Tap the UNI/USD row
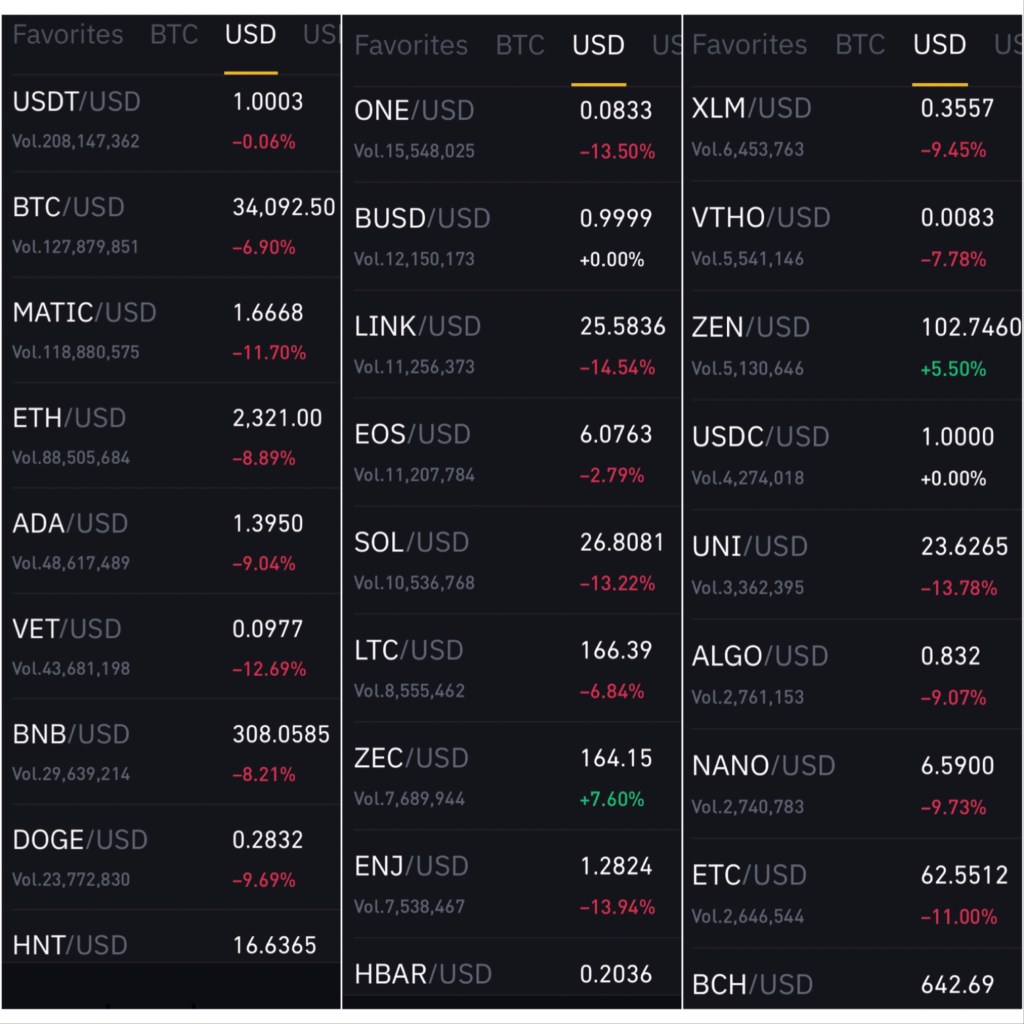 pyautogui.click(x=749, y=546)
